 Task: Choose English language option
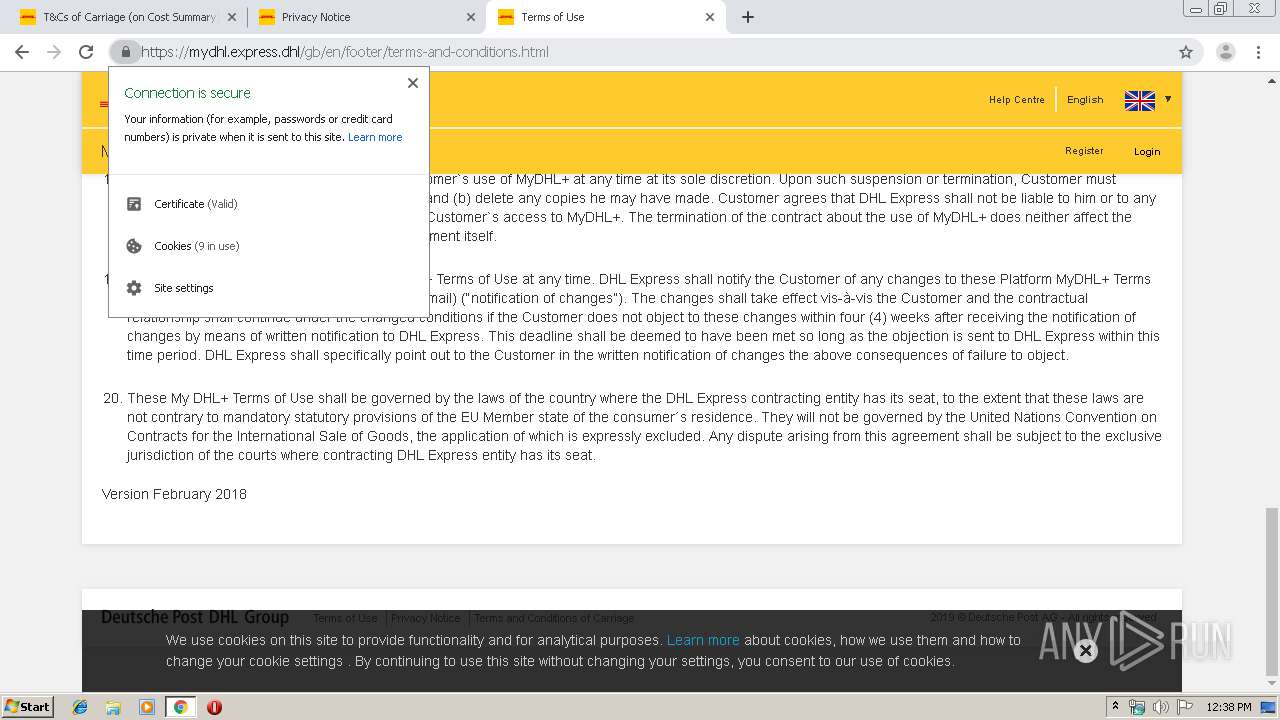pyautogui.click(x=1085, y=99)
